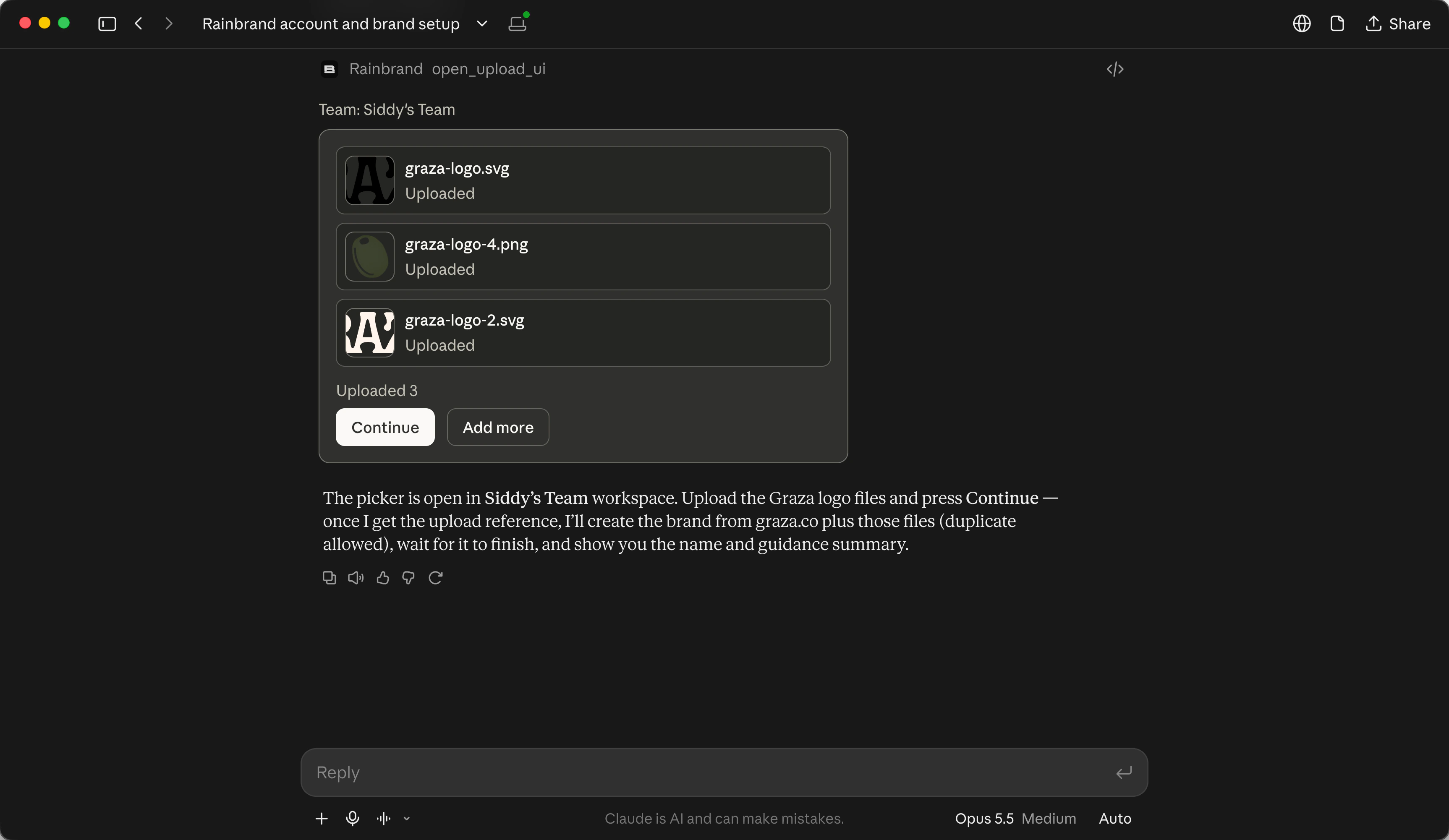Regenerate the response with the retry icon
The height and width of the screenshot is (840, 1449).
point(435,577)
